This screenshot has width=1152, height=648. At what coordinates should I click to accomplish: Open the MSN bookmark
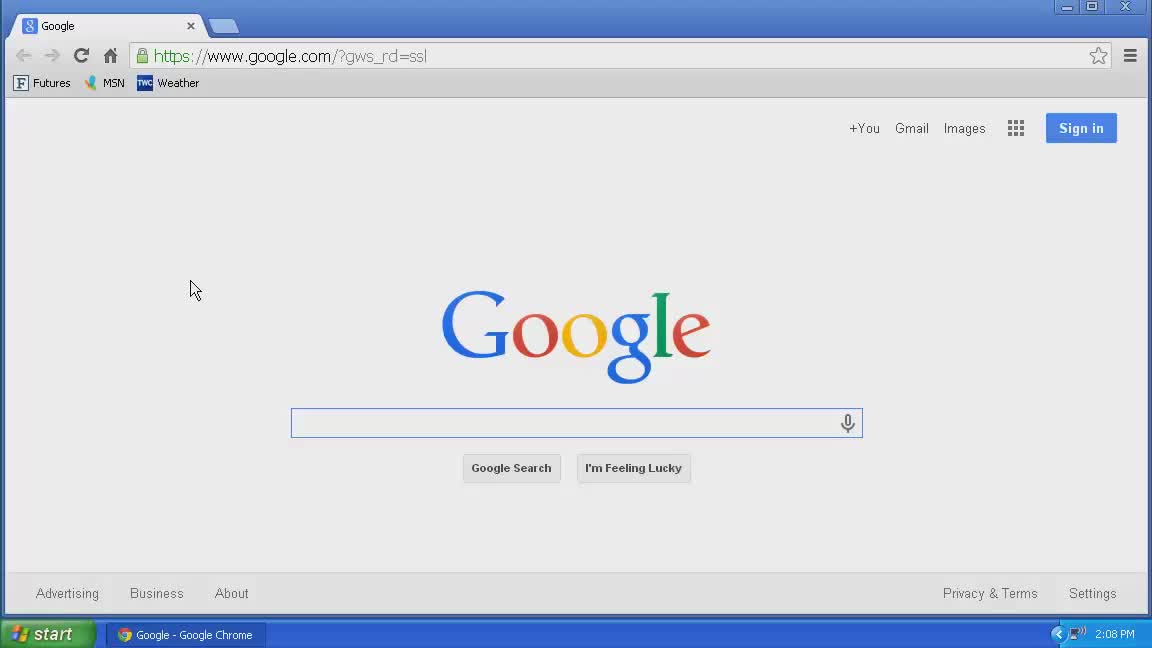click(x=104, y=83)
